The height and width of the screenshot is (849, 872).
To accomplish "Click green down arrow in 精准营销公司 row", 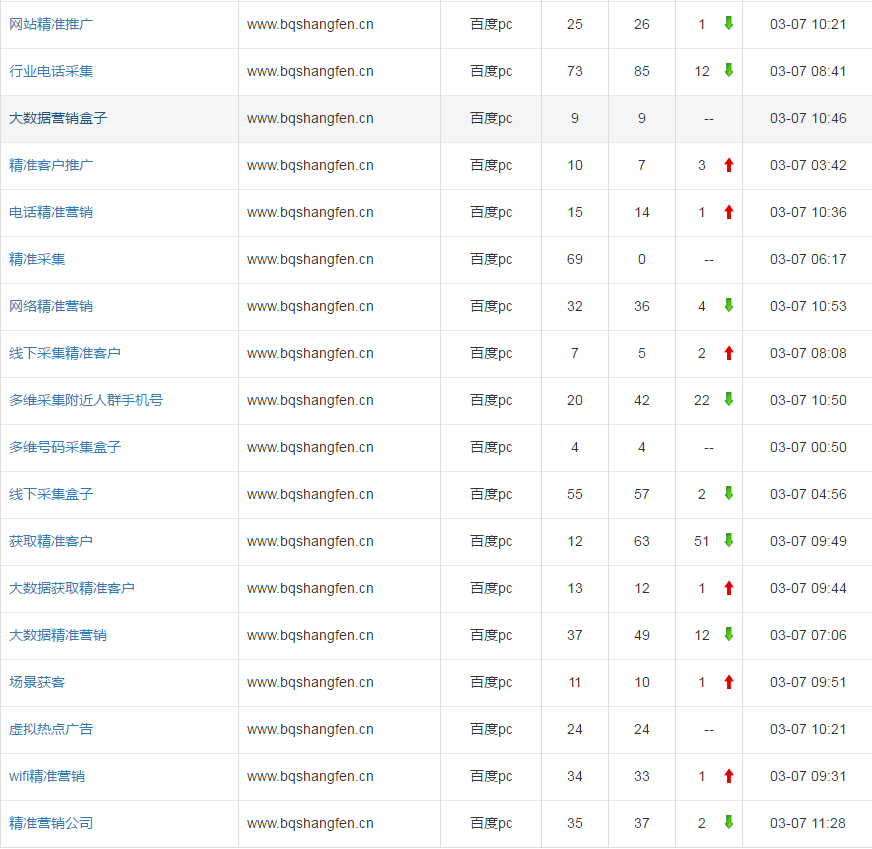I will [x=729, y=822].
